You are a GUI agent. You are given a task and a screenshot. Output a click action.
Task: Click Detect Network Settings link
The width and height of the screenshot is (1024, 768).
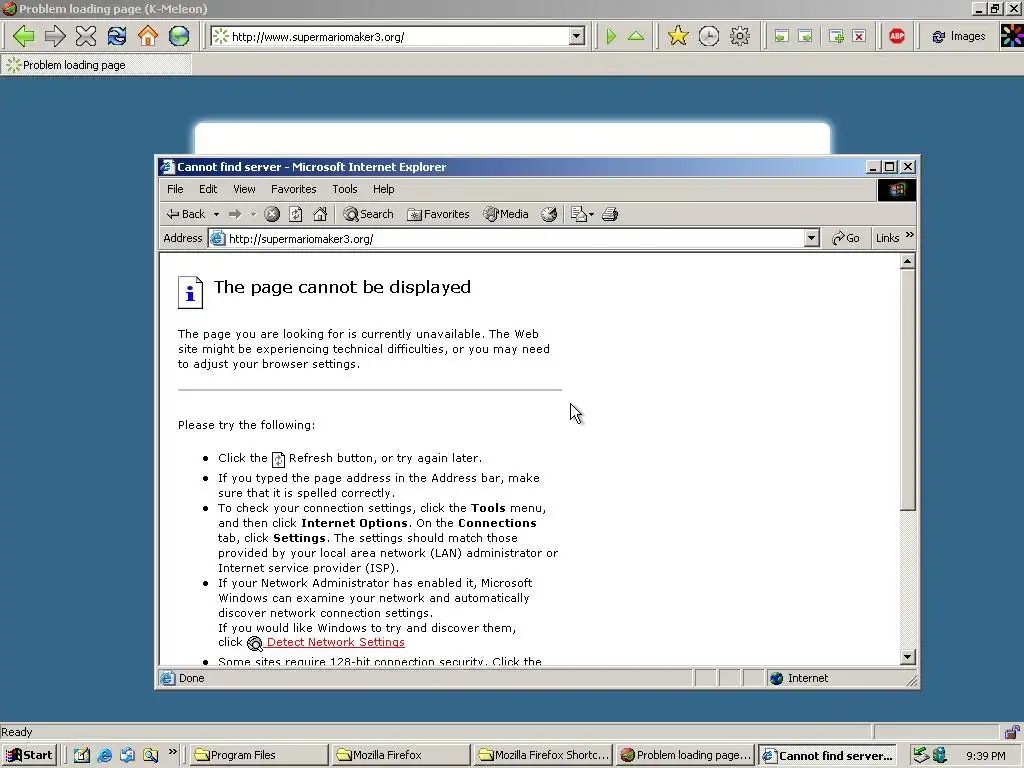click(336, 642)
